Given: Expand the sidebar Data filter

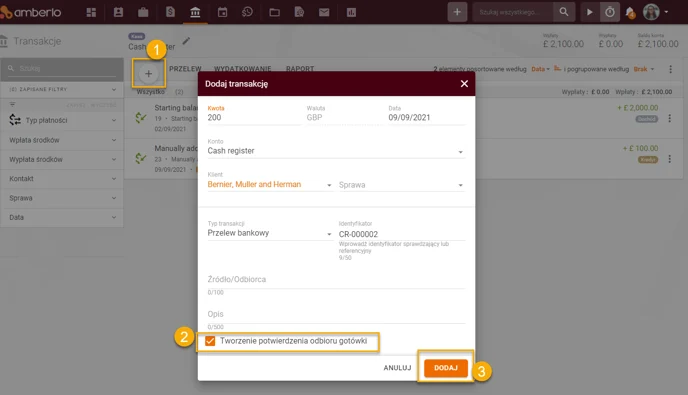Looking at the screenshot, I should (62, 217).
